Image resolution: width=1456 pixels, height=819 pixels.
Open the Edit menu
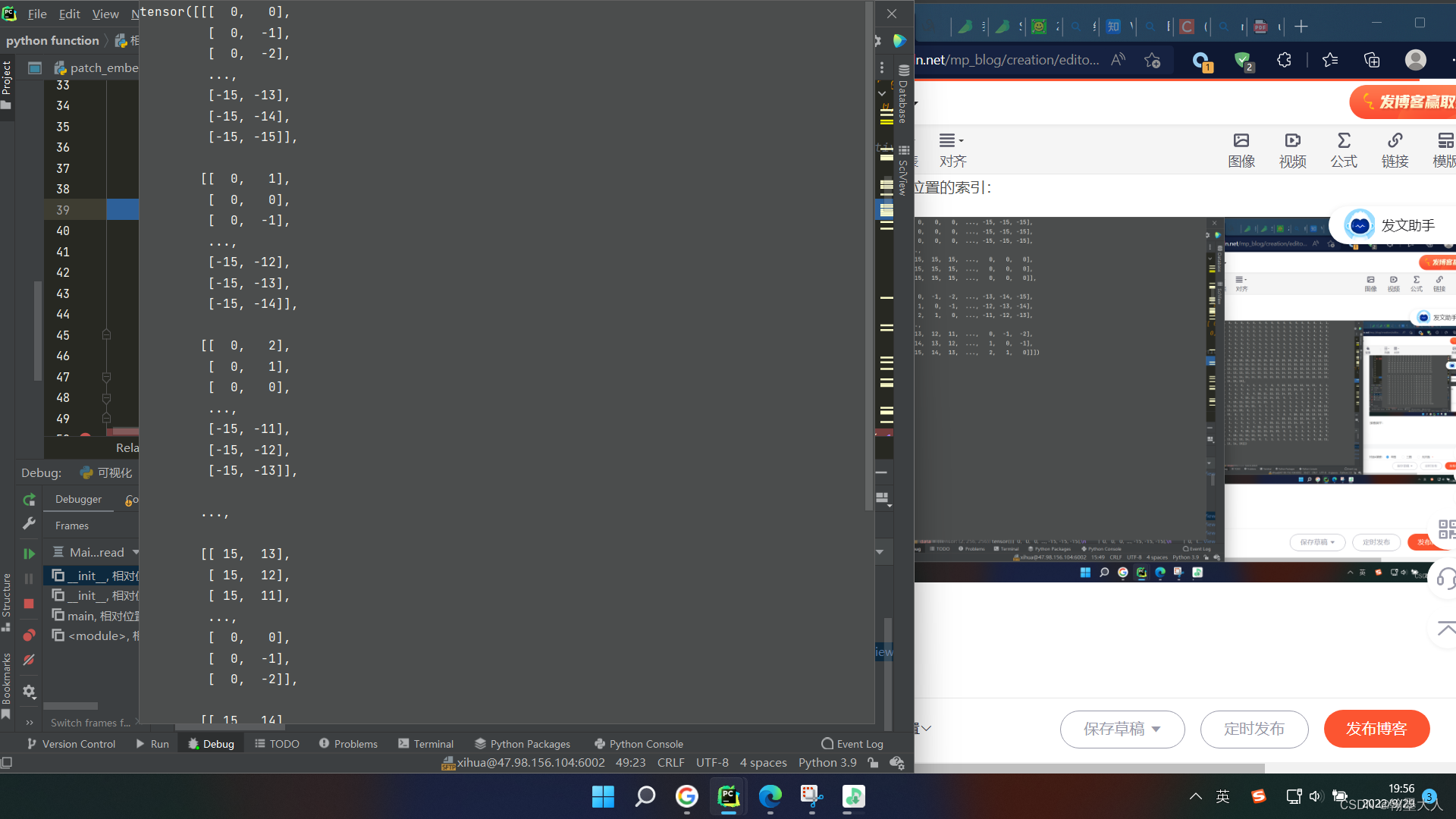[x=69, y=14]
